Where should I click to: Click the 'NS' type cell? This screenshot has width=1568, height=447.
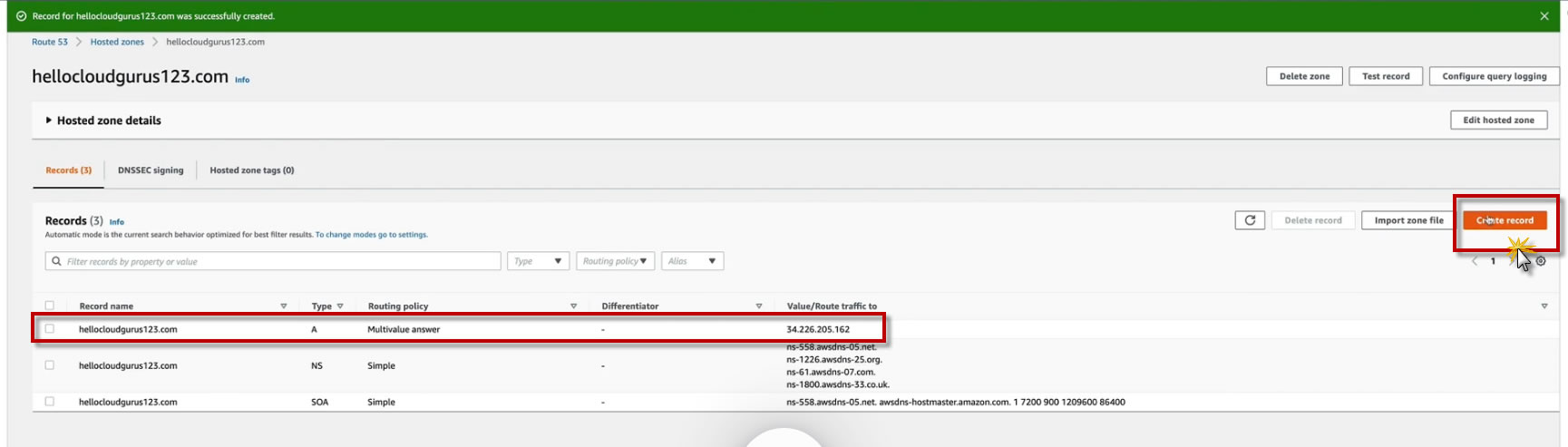coord(317,365)
